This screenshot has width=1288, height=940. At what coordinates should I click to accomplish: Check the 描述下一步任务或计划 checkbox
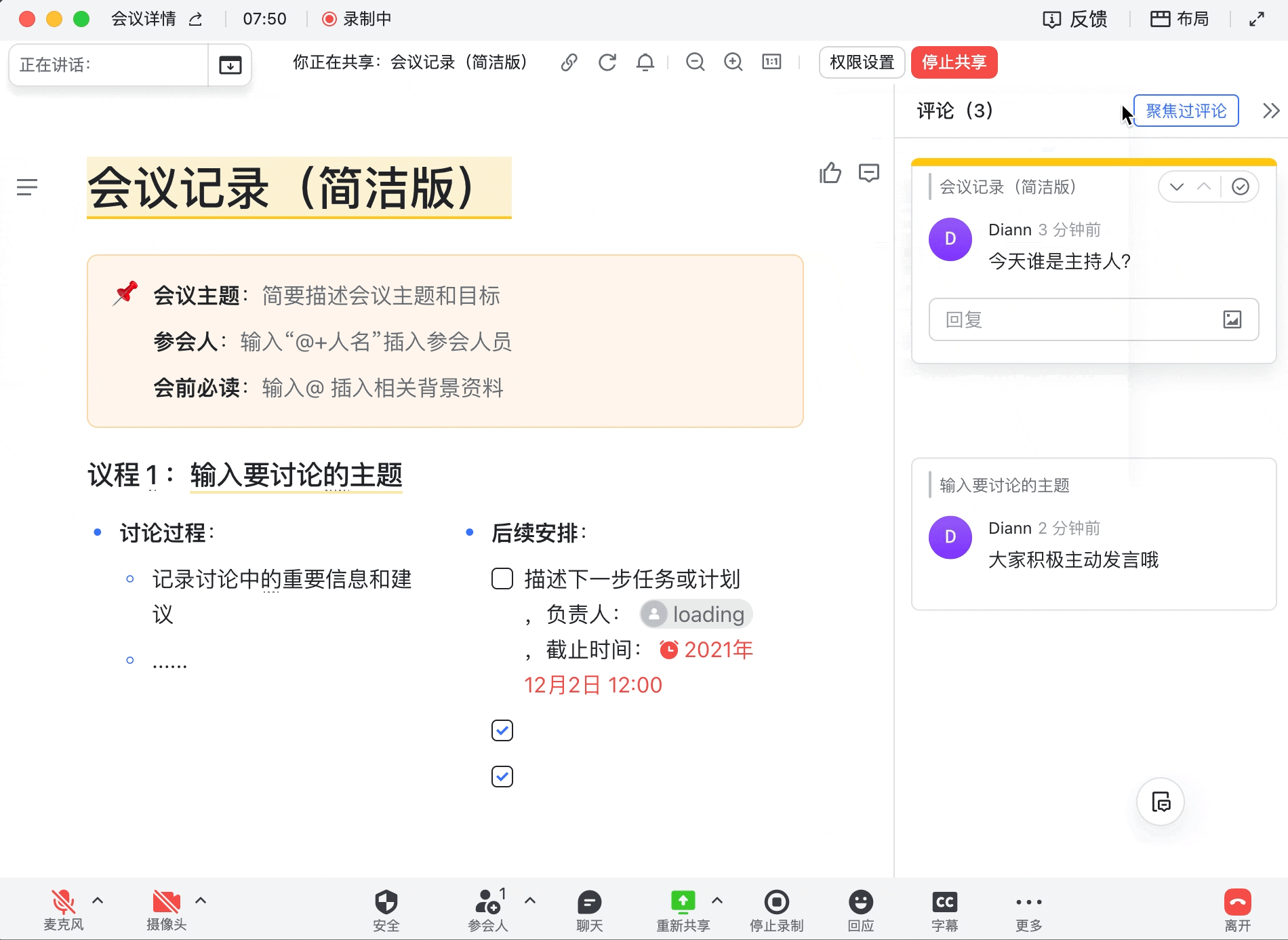click(x=502, y=579)
